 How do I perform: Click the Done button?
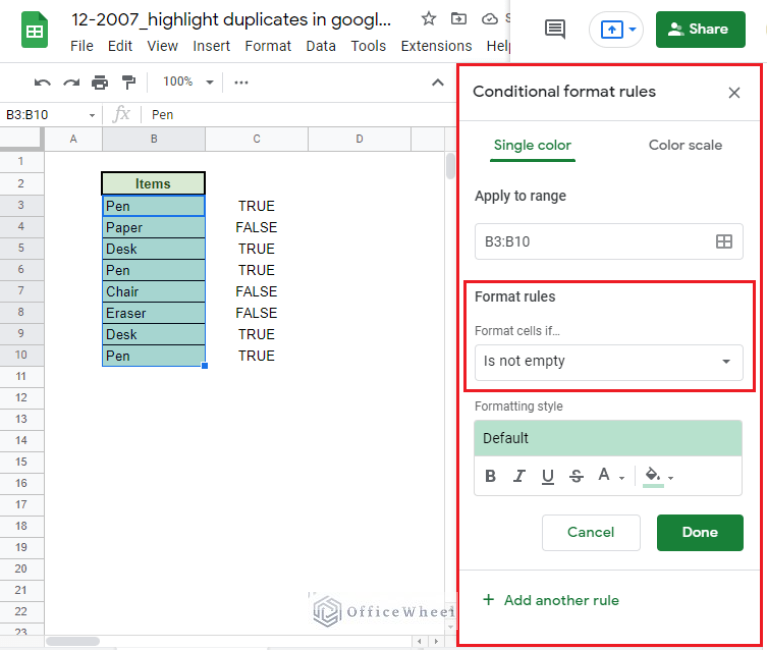point(700,532)
